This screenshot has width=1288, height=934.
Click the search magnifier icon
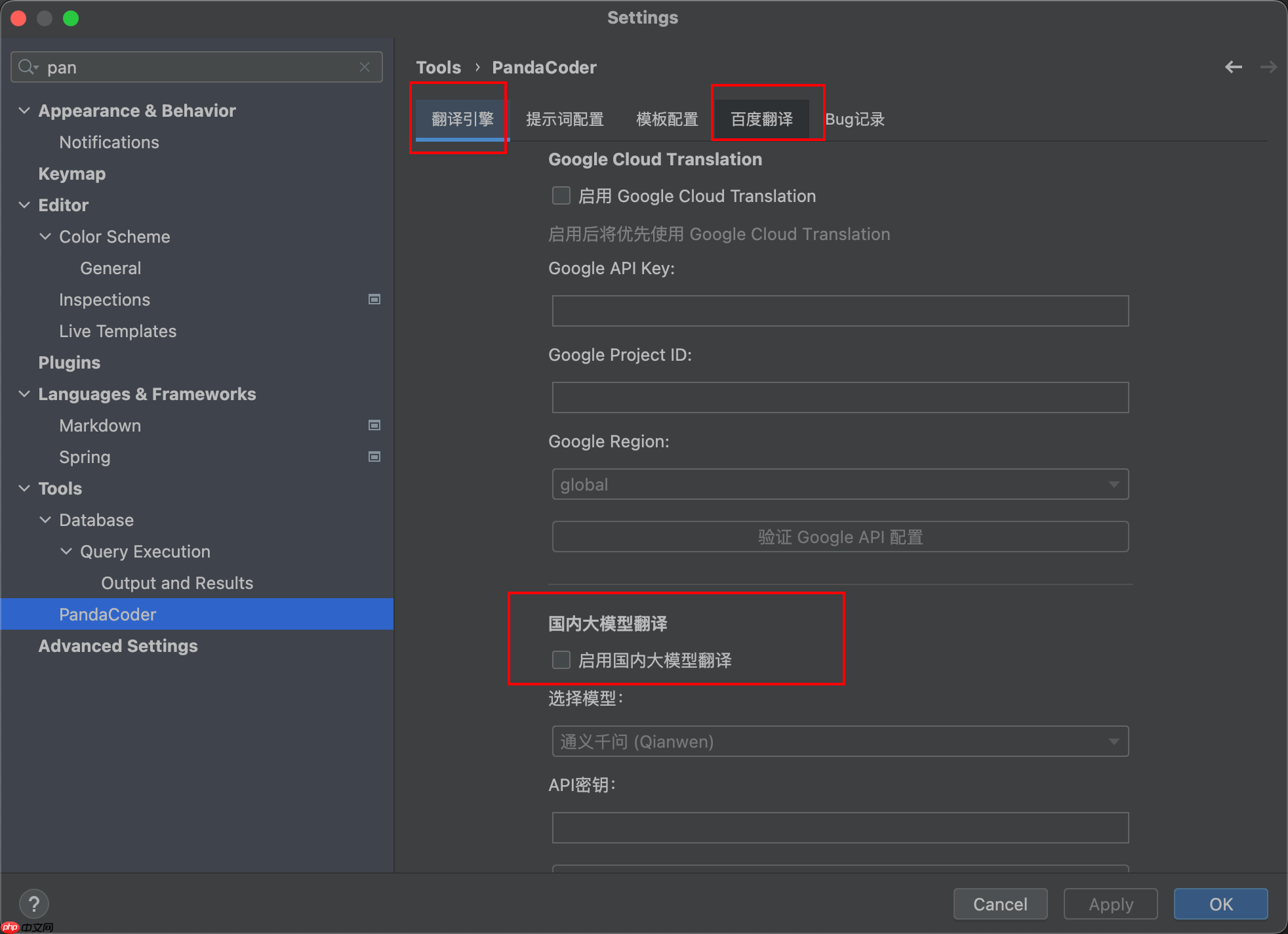(x=27, y=66)
